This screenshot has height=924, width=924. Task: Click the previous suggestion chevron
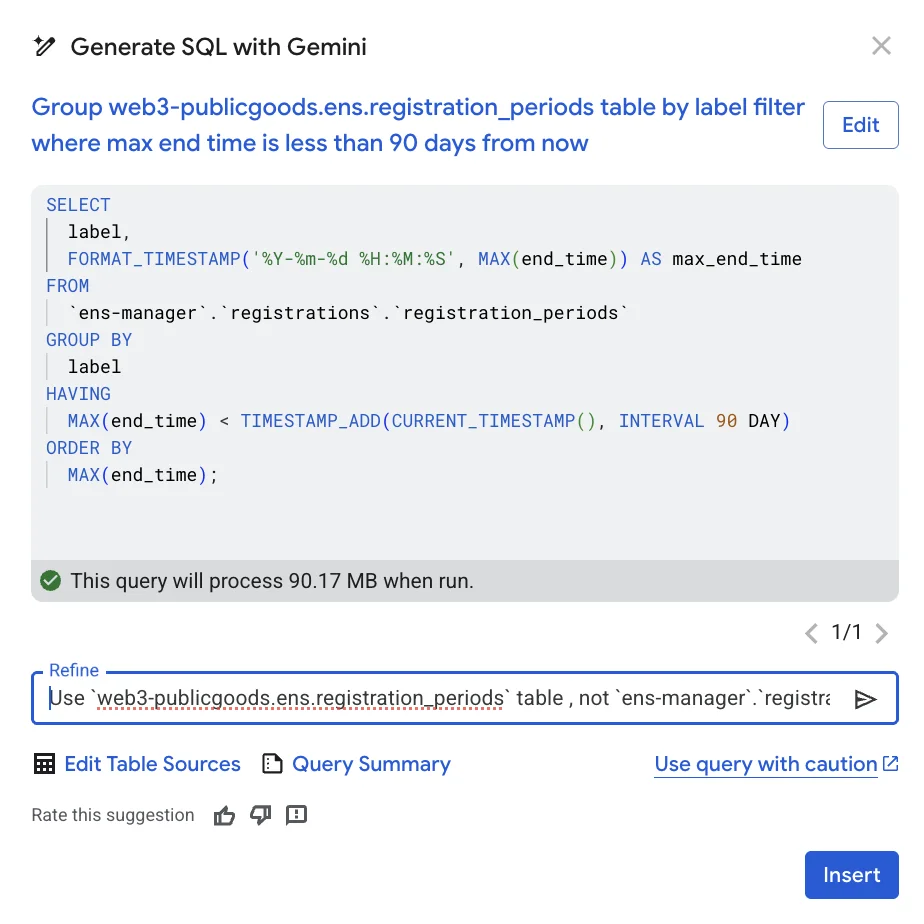click(x=811, y=633)
